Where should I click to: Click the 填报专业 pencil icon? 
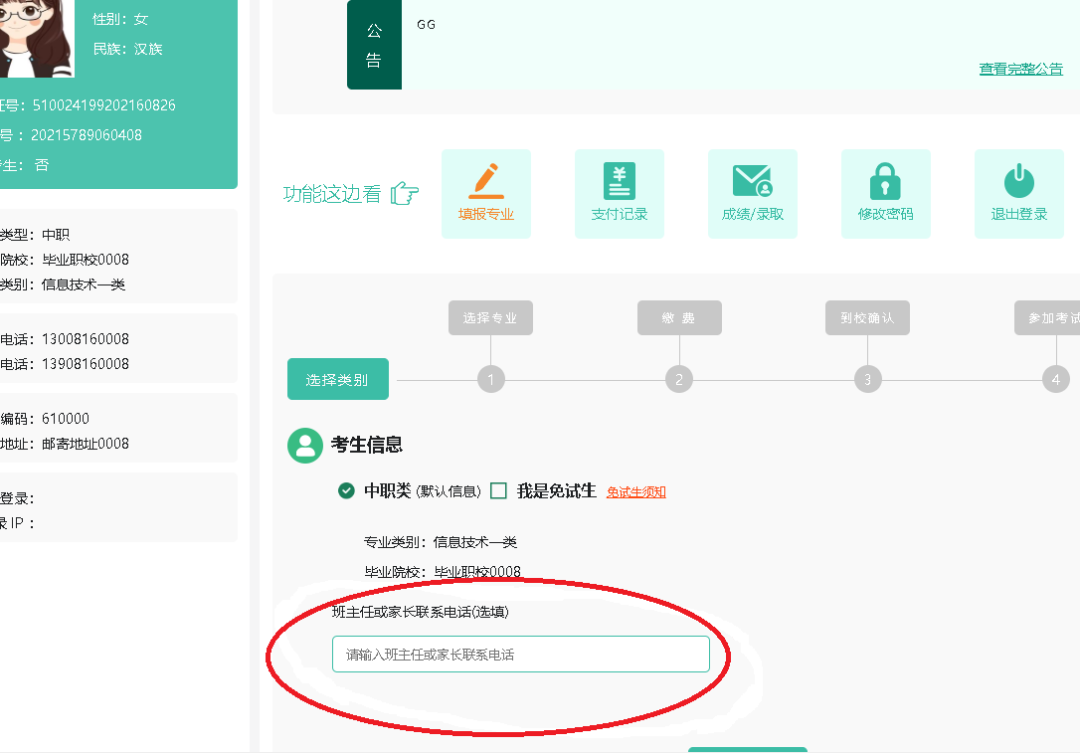(x=486, y=182)
